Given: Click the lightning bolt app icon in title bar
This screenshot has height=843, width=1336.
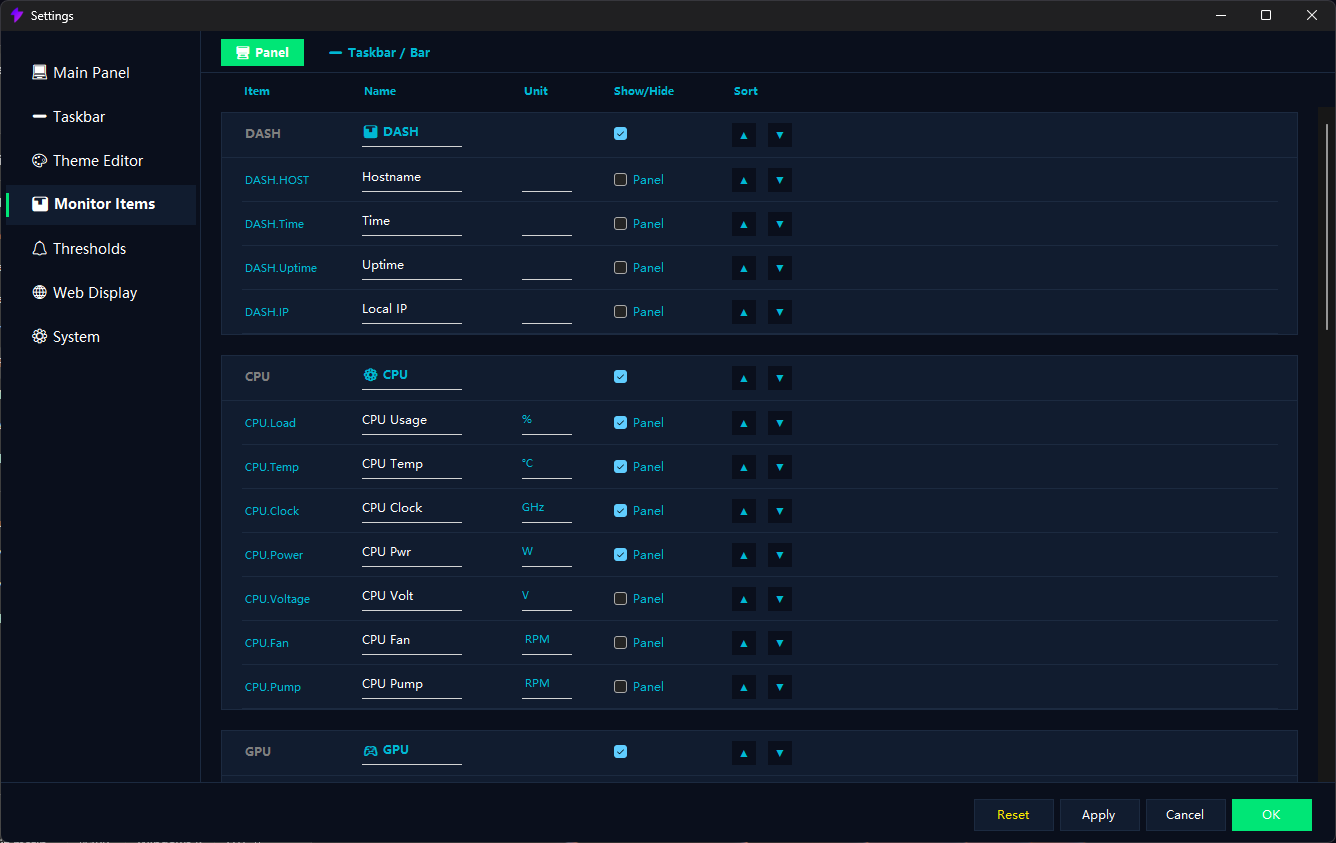Looking at the screenshot, I should pos(16,15).
